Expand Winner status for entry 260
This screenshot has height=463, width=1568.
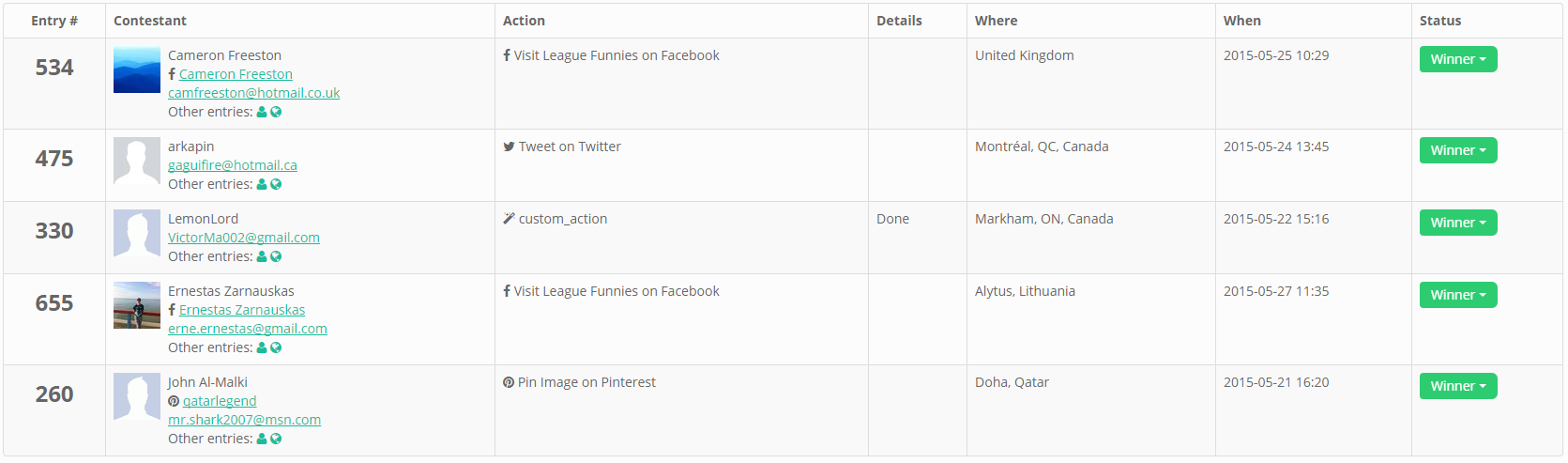coord(1457,386)
